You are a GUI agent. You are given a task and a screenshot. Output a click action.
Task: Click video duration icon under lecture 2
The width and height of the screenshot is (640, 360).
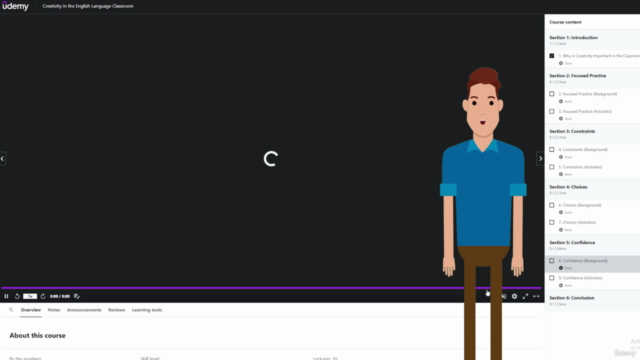(561, 101)
